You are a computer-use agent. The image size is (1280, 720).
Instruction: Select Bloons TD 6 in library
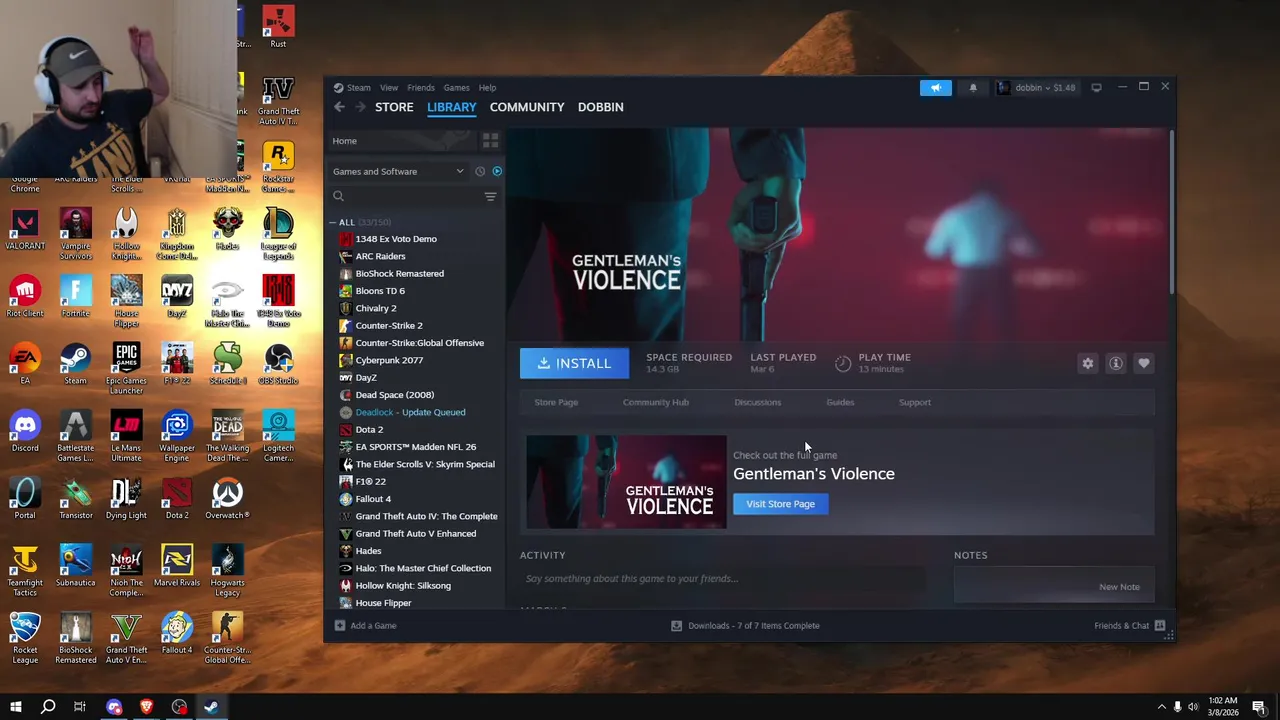coord(380,291)
